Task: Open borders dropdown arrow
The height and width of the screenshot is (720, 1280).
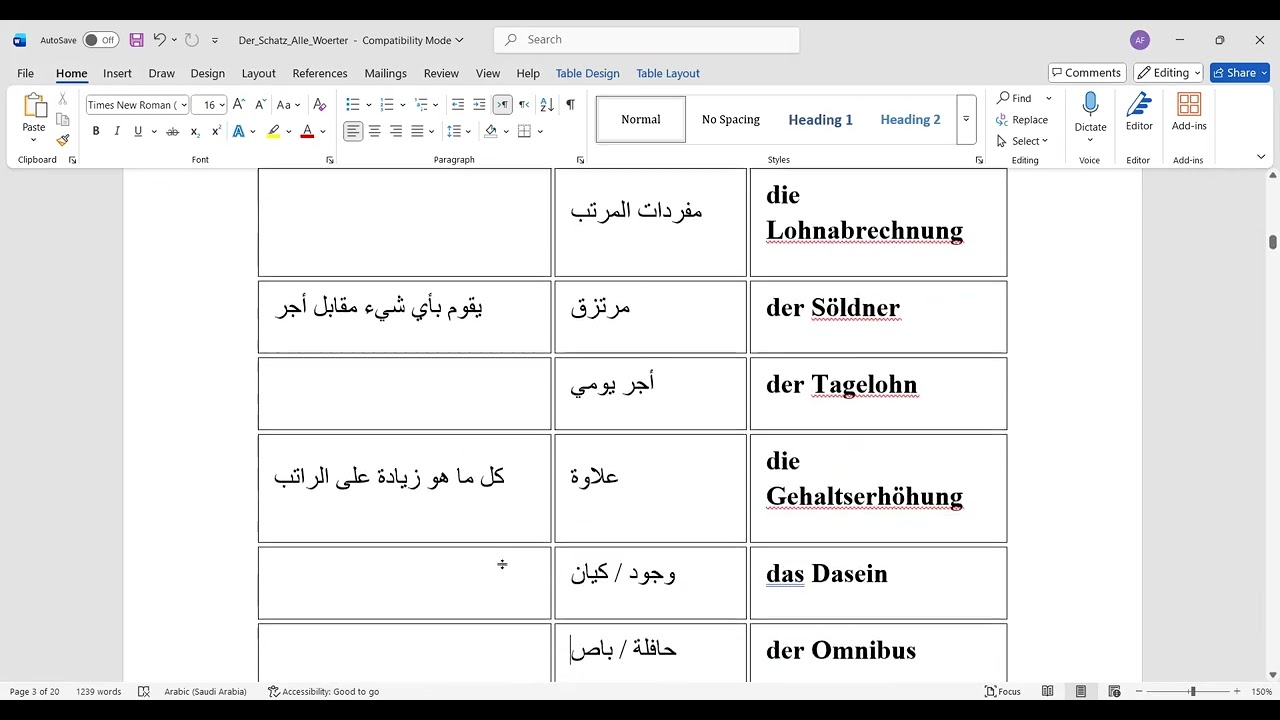Action: (540, 131)
